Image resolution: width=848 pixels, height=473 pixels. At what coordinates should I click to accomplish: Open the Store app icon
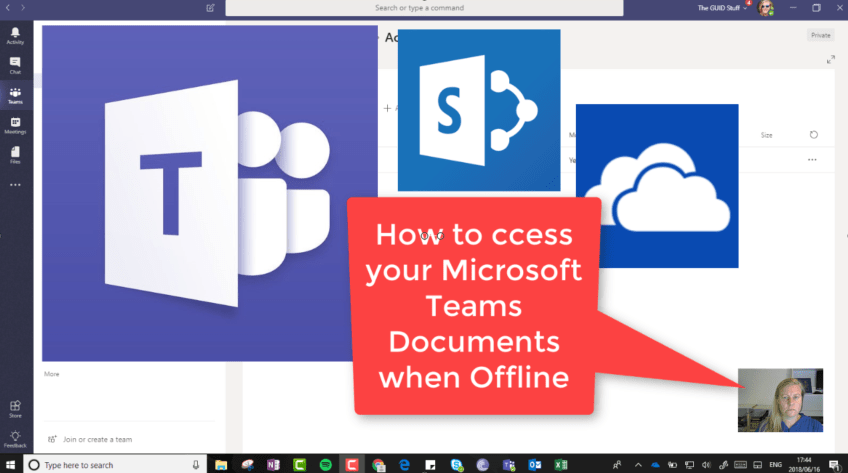15,407
